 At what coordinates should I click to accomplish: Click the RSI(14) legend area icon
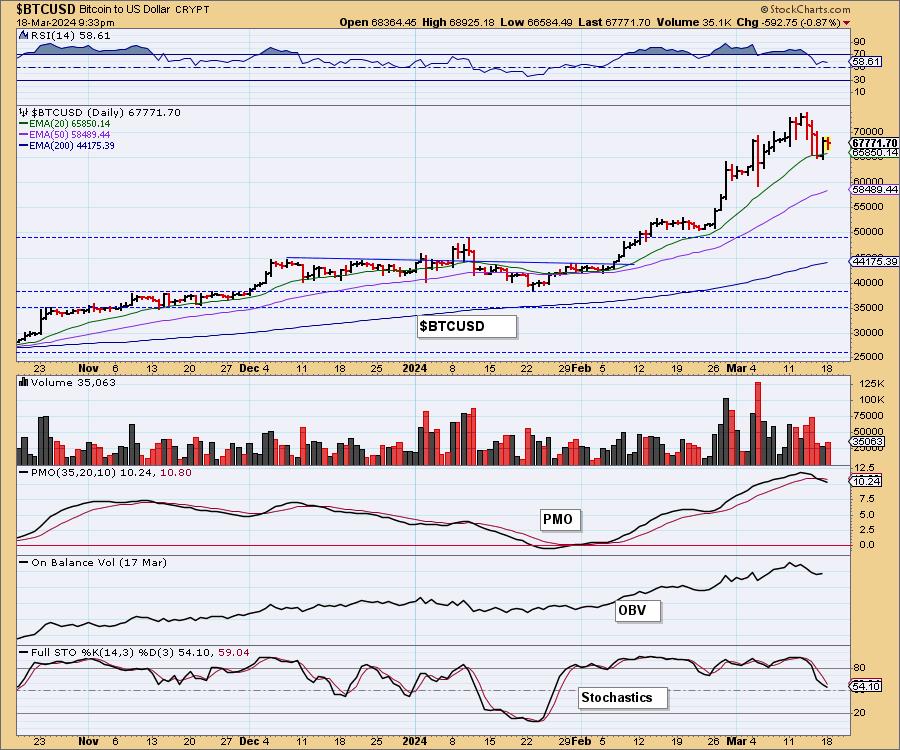[23, 35]
